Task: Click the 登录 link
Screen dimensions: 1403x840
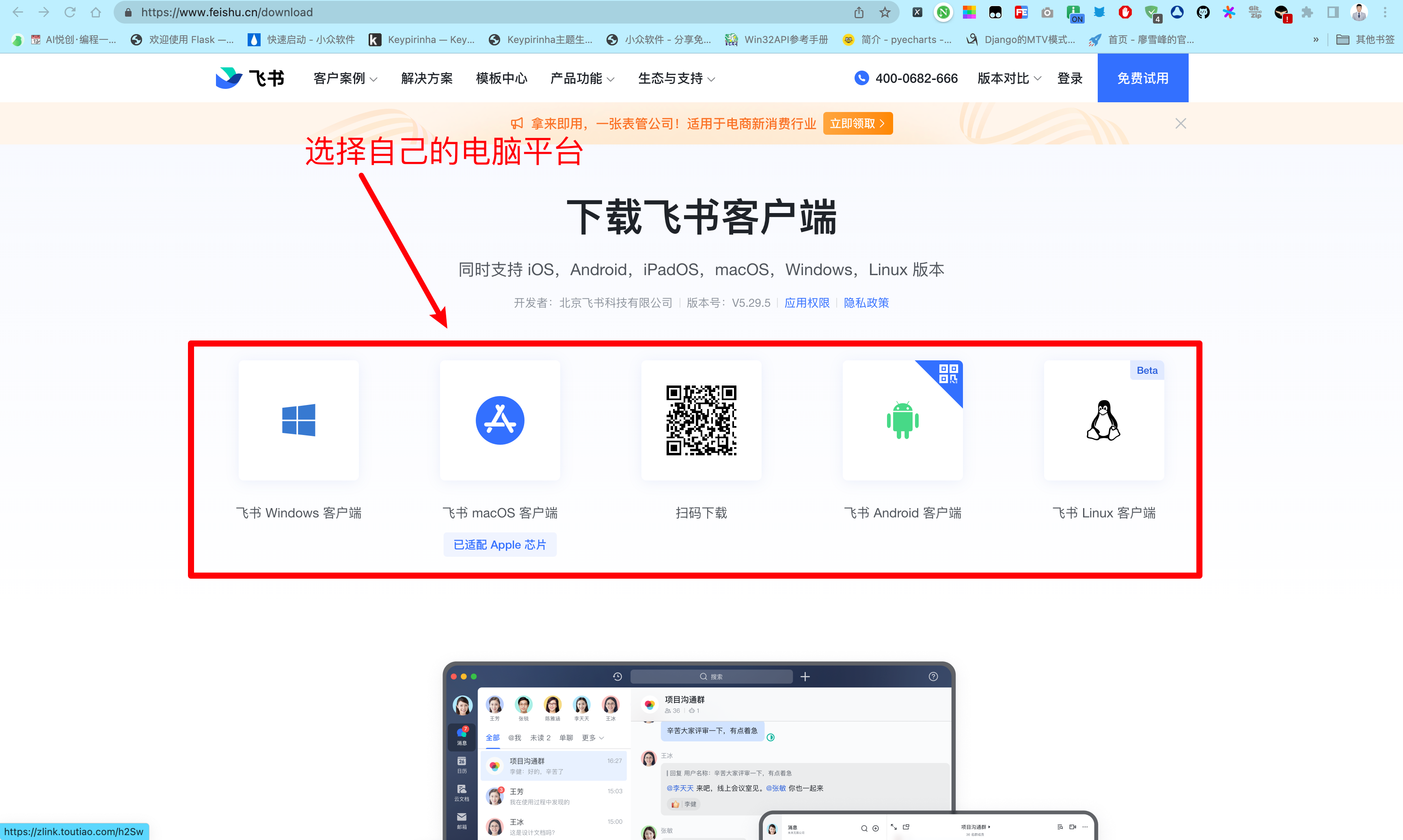Action: 1070,78
